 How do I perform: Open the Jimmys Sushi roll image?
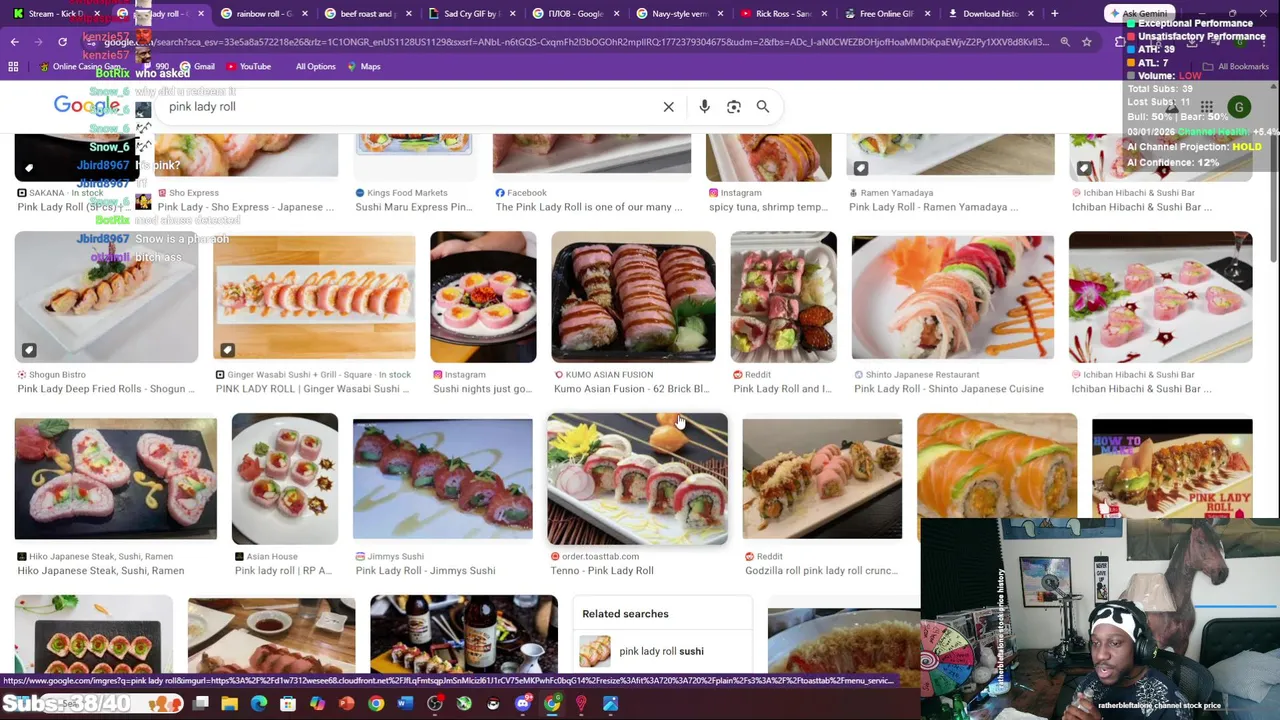[442, 478]
